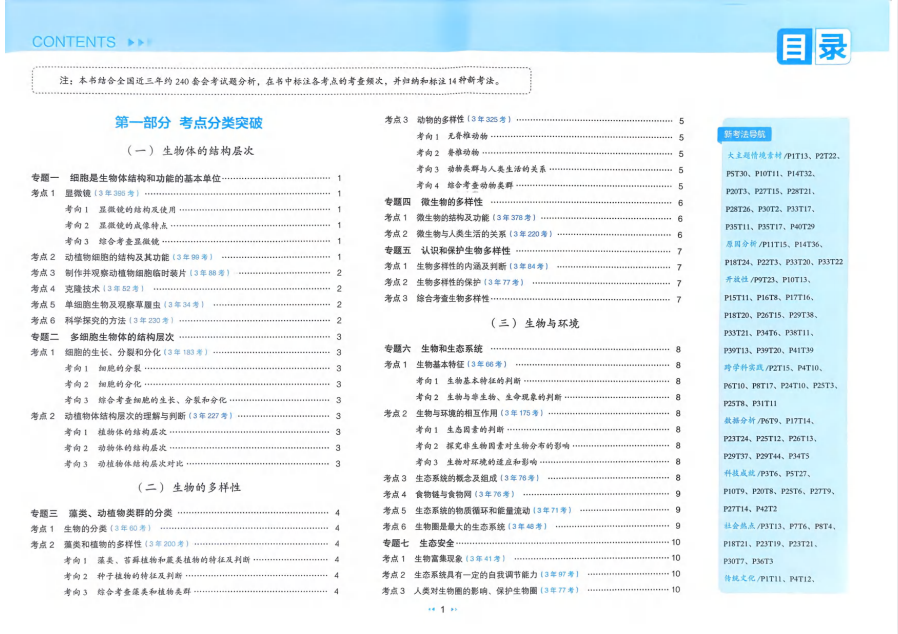The height and width of the screenshot is (634, 898).
Task: Click the page number 1 at bottom
Action: (442, 608)
